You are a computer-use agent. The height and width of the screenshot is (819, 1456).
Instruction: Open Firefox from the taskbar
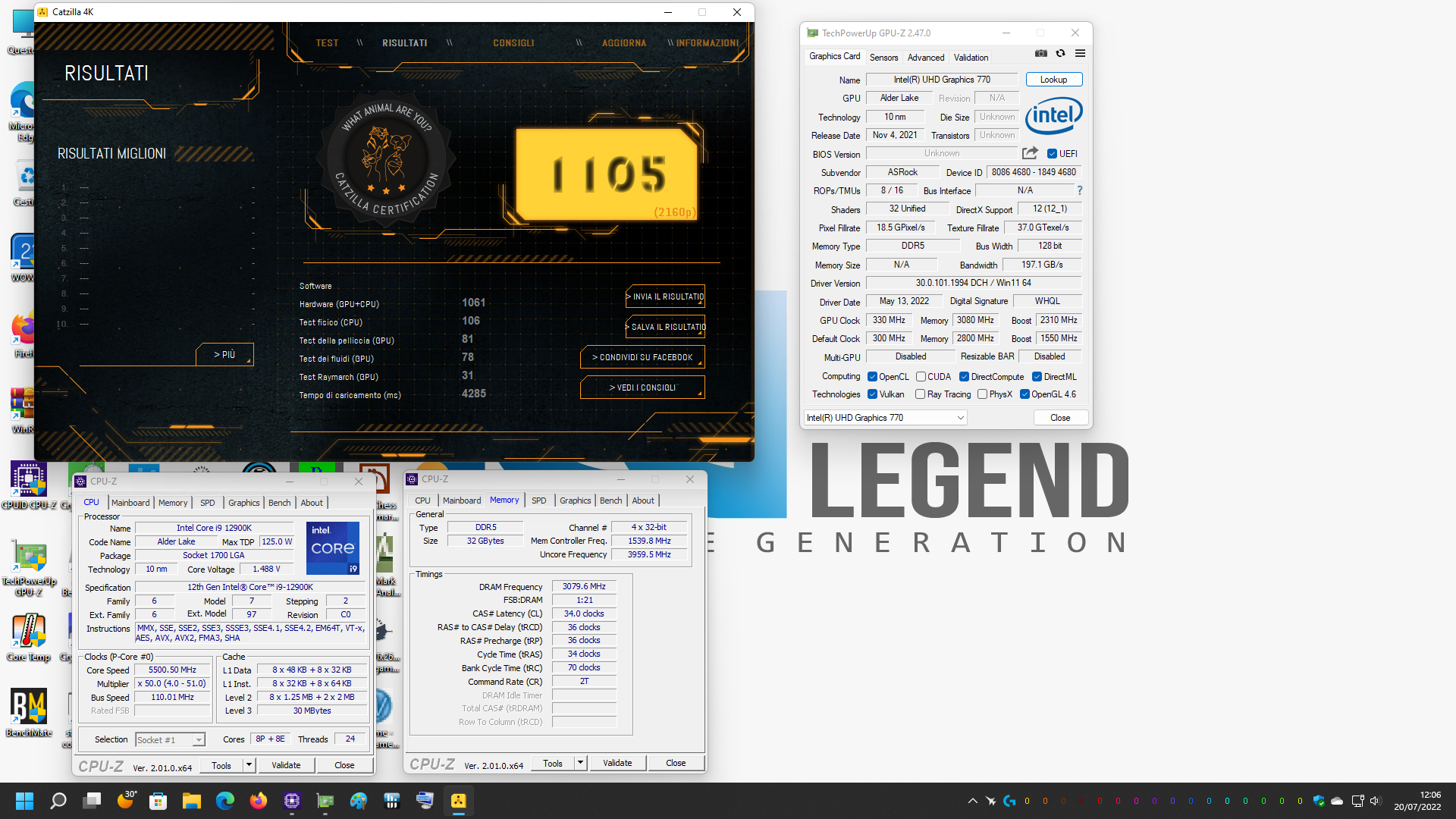[x=259, y=801]
